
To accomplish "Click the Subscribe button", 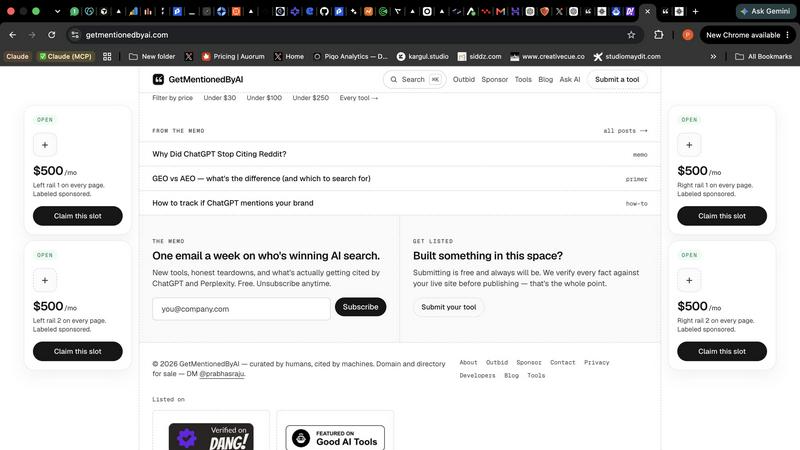I will [360, 307].
